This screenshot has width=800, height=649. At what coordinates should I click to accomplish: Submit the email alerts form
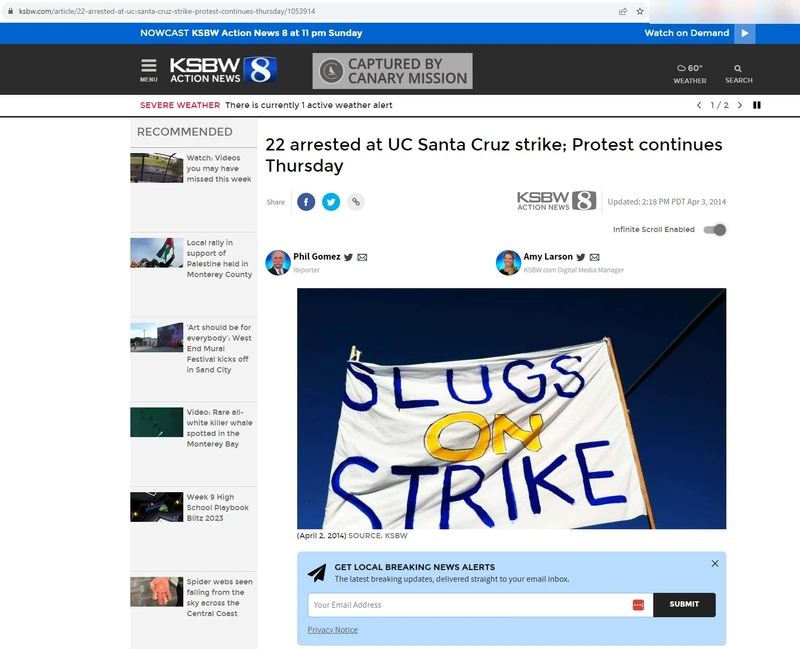point(684,604)
